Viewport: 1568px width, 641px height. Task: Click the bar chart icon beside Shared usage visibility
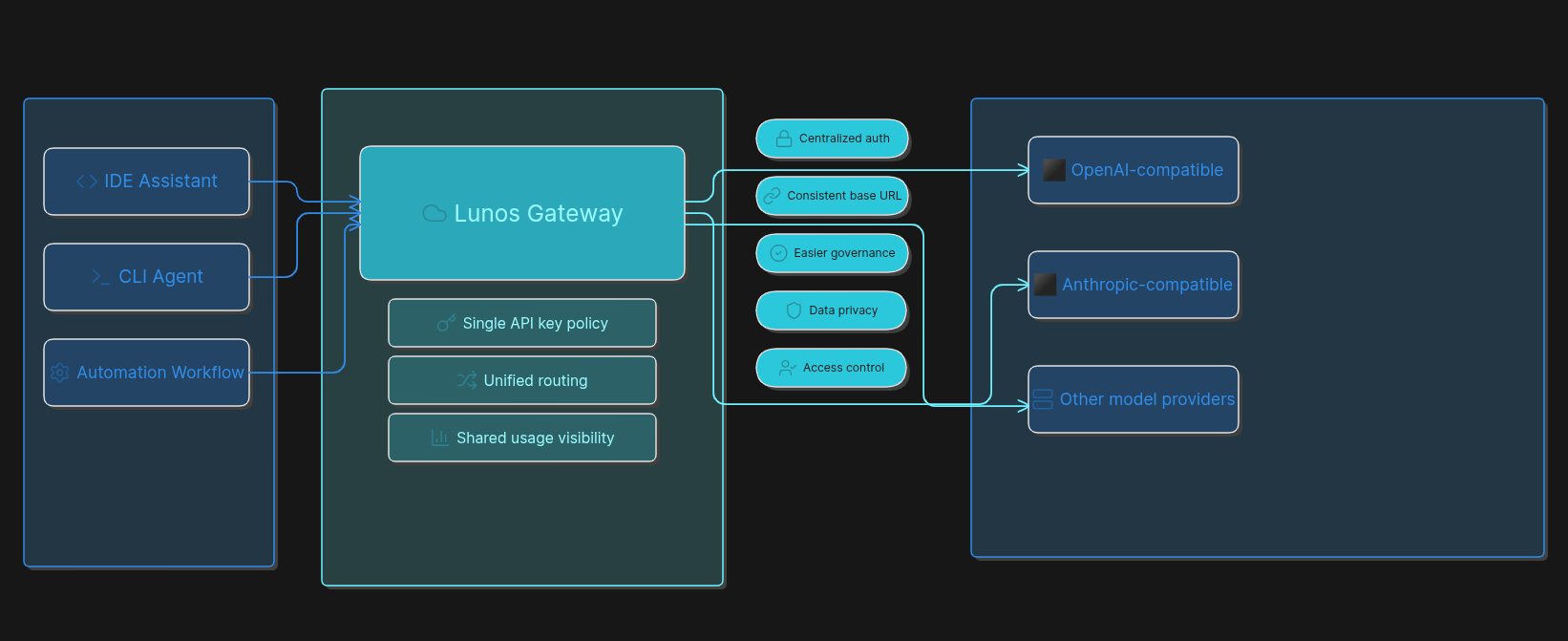click(x=439, y=438)
